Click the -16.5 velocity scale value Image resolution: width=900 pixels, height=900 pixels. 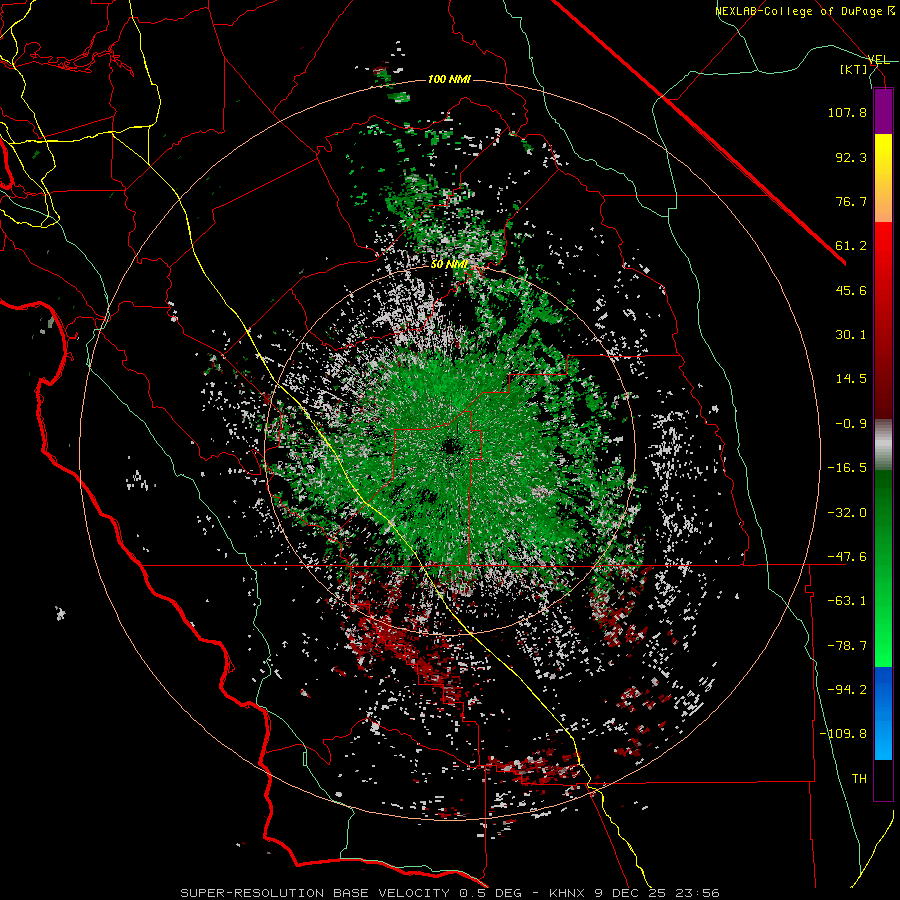(x=847, y=468)
